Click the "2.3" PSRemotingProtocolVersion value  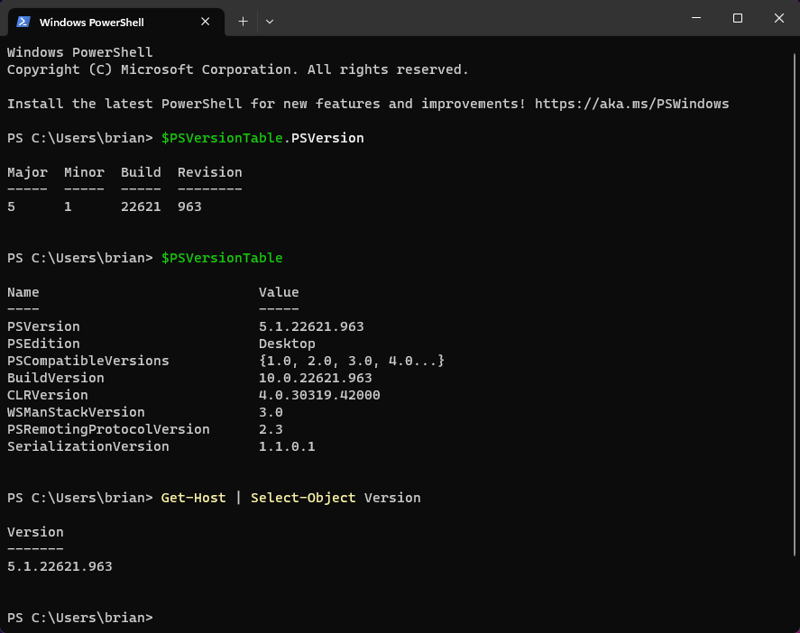point(270,429)
